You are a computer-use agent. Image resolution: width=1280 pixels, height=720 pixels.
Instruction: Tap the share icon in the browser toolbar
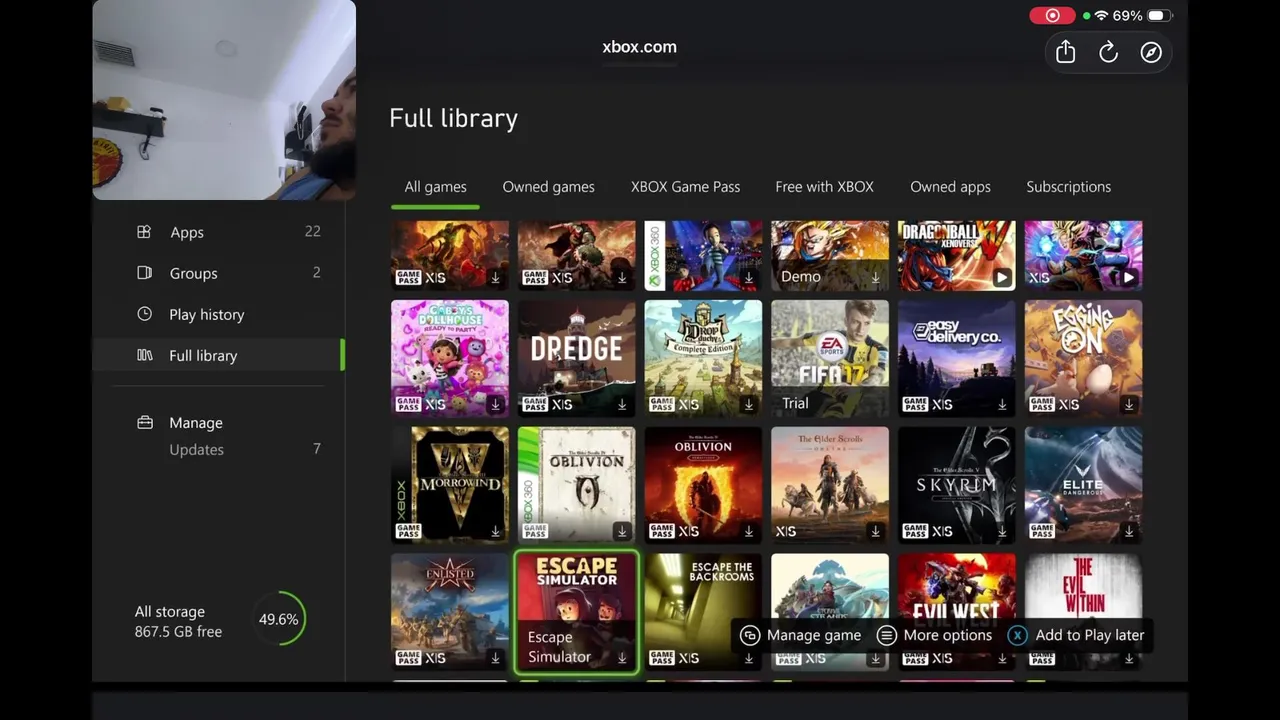click(x=1065, y=52)
